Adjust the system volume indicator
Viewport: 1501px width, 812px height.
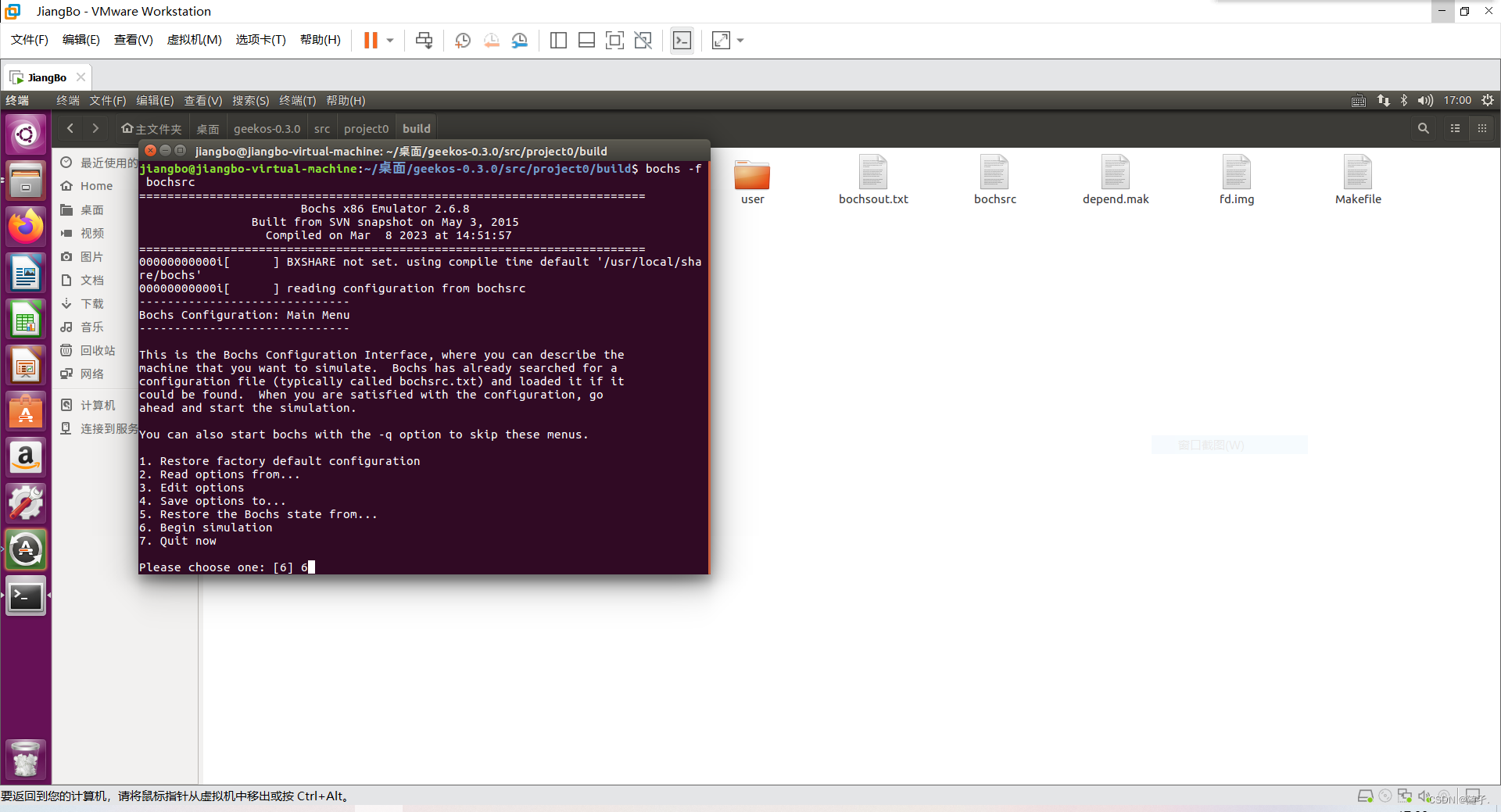click(x=1424, y=100)
